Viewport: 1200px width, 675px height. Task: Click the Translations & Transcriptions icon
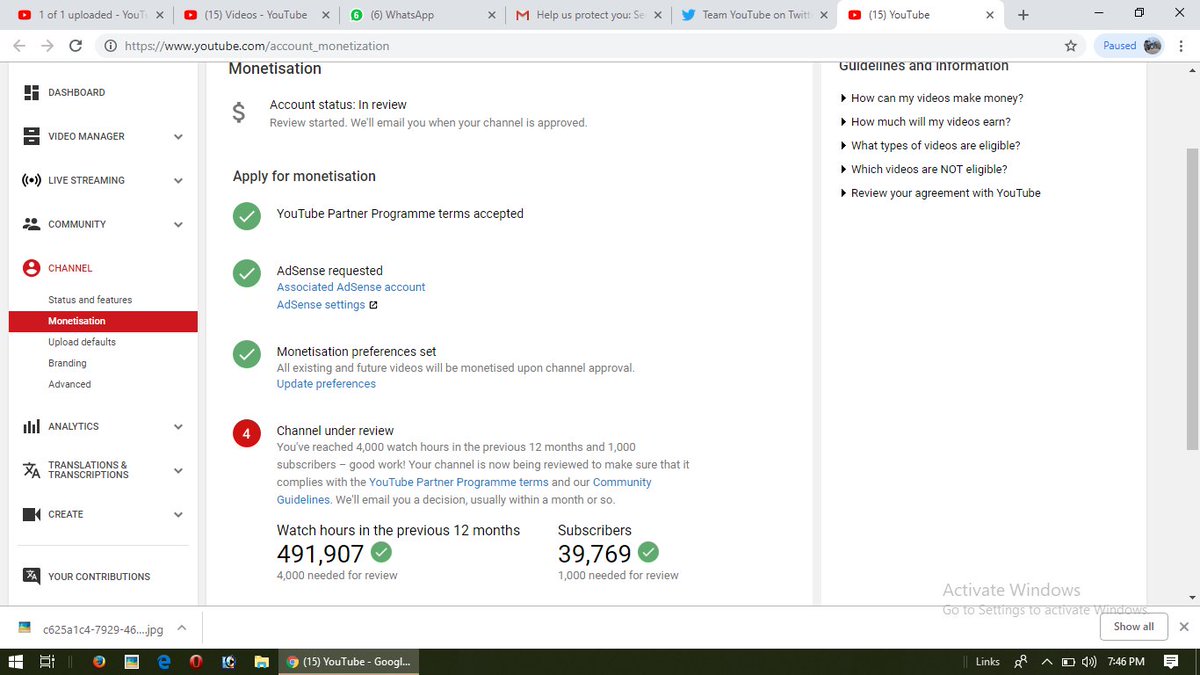31,470
